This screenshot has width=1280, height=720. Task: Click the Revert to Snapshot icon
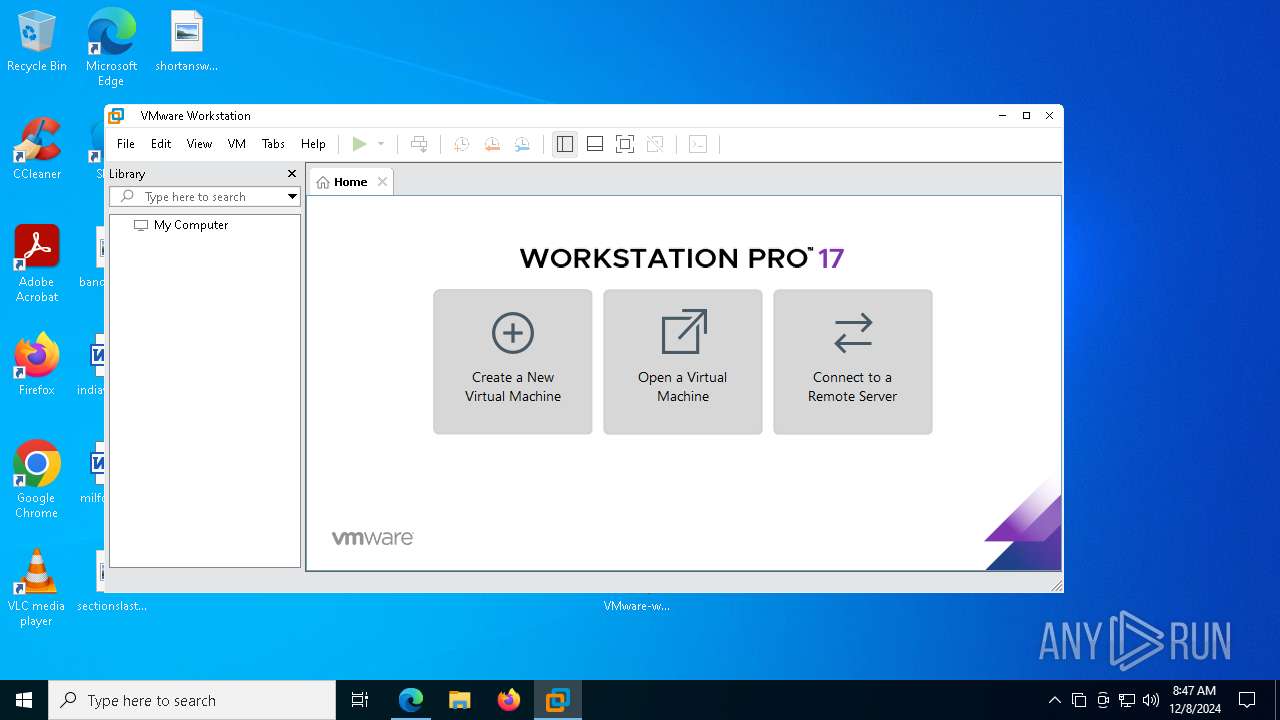492,144
